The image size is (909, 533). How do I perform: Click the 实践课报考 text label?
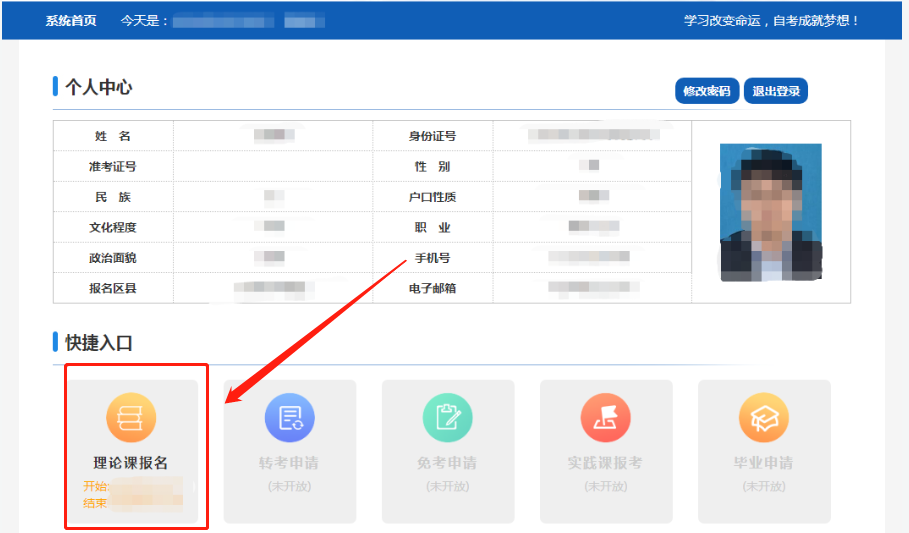[x=606, y=463]
